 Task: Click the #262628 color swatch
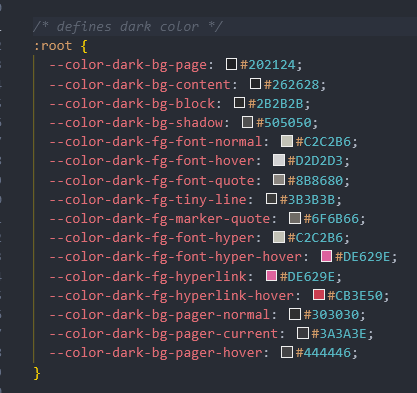click(x=255, y=83)
